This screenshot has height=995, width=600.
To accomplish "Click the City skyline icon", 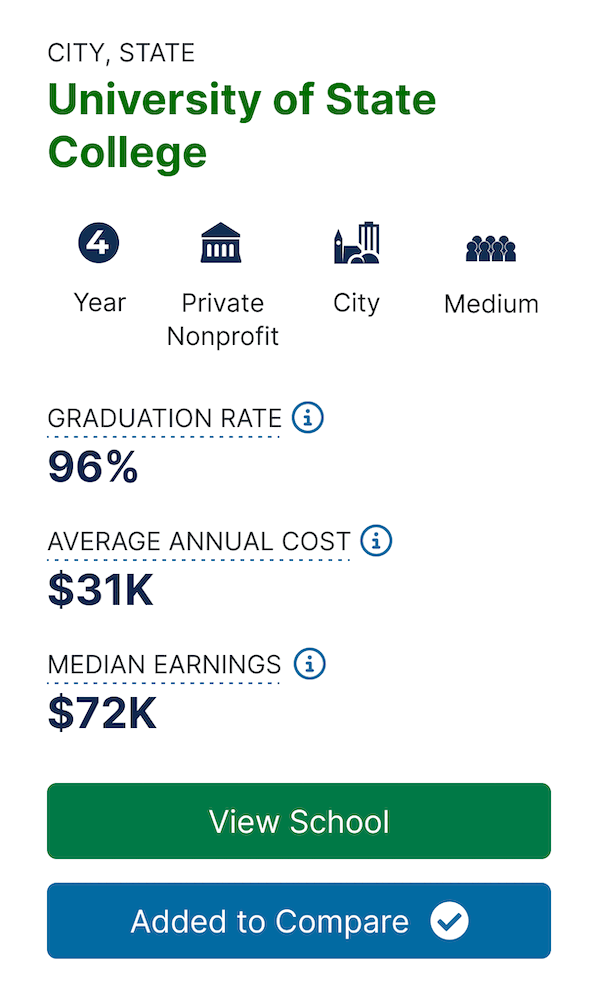I will [356, 242].
